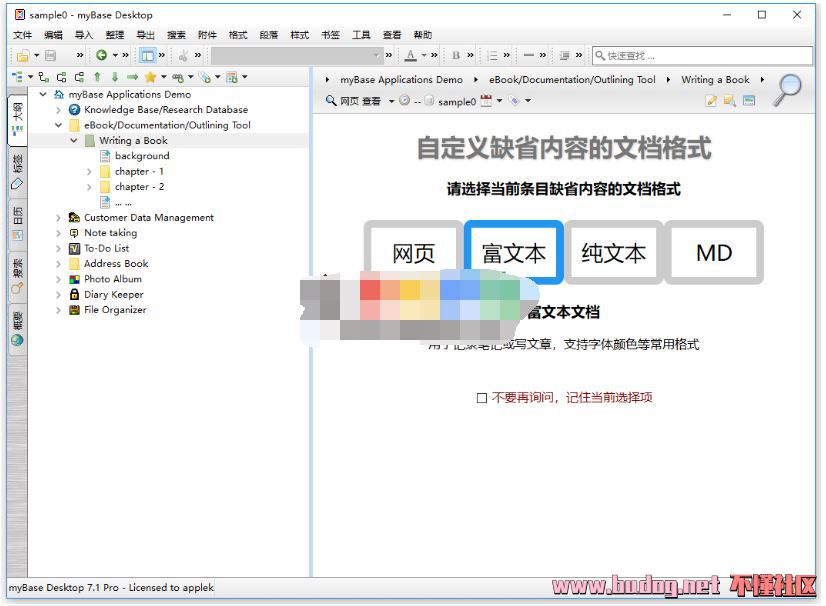
Task: Click the calendar icon next to sample0
Action: [486, 100]
